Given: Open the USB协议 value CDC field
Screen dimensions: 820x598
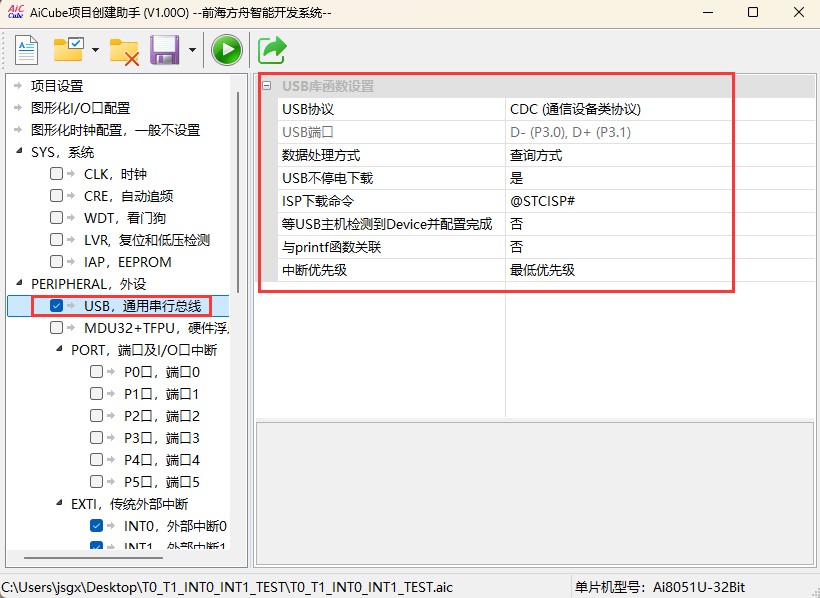Looking at the screenshot, I should click(x=660, y=109).
